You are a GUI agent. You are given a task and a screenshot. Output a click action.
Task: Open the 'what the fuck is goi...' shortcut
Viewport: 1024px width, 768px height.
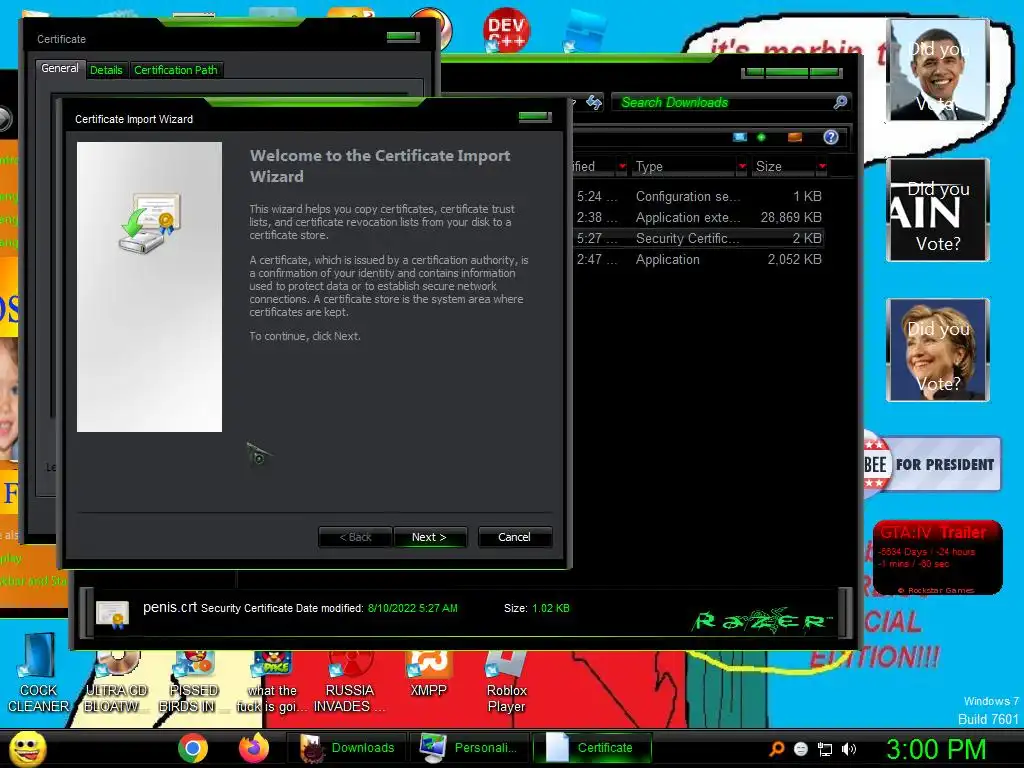tap(272, 682)
